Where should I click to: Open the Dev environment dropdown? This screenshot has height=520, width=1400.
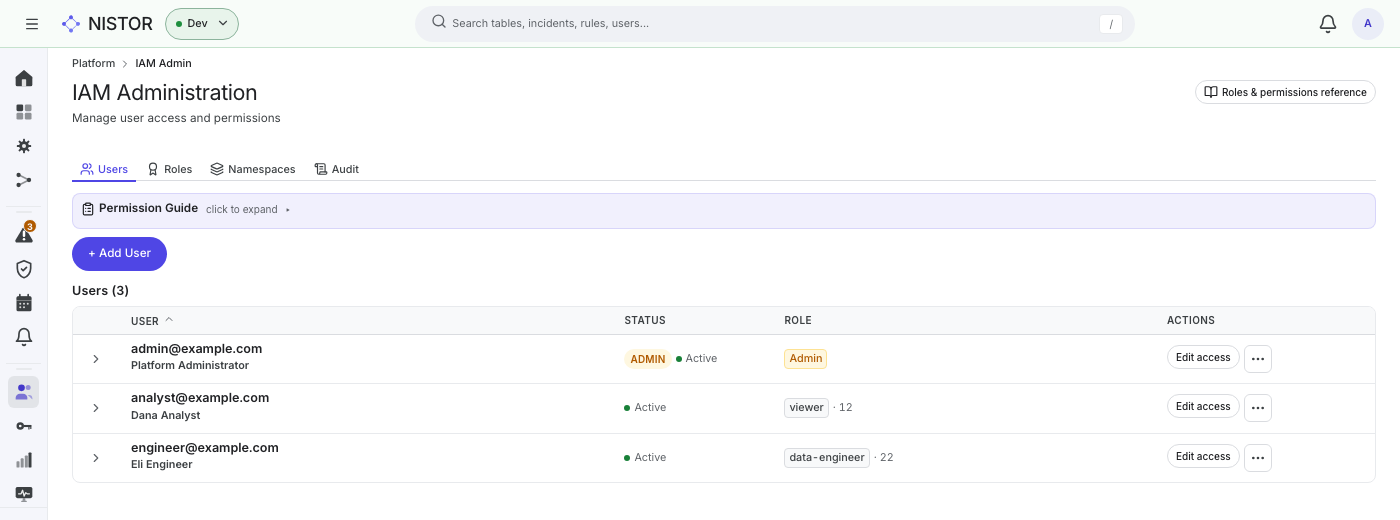pyautogui.click(x=202, y=23)
